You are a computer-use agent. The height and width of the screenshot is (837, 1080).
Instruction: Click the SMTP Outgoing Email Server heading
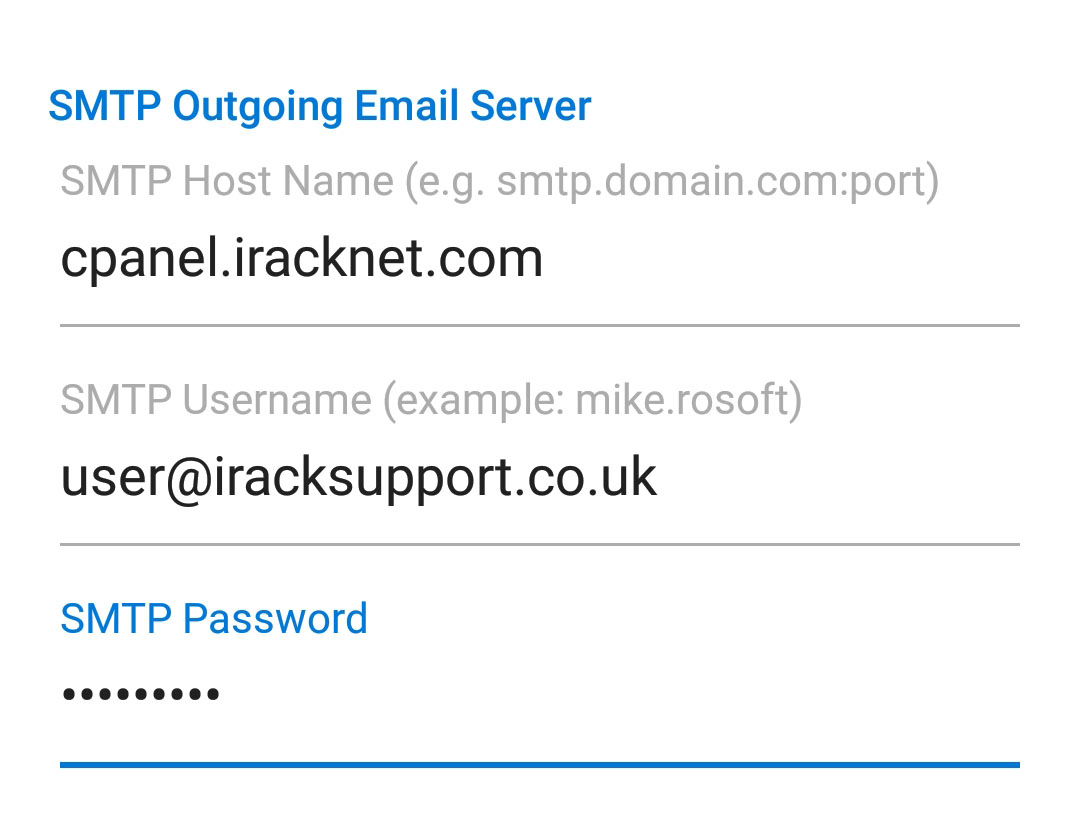[x=320, y=106]
